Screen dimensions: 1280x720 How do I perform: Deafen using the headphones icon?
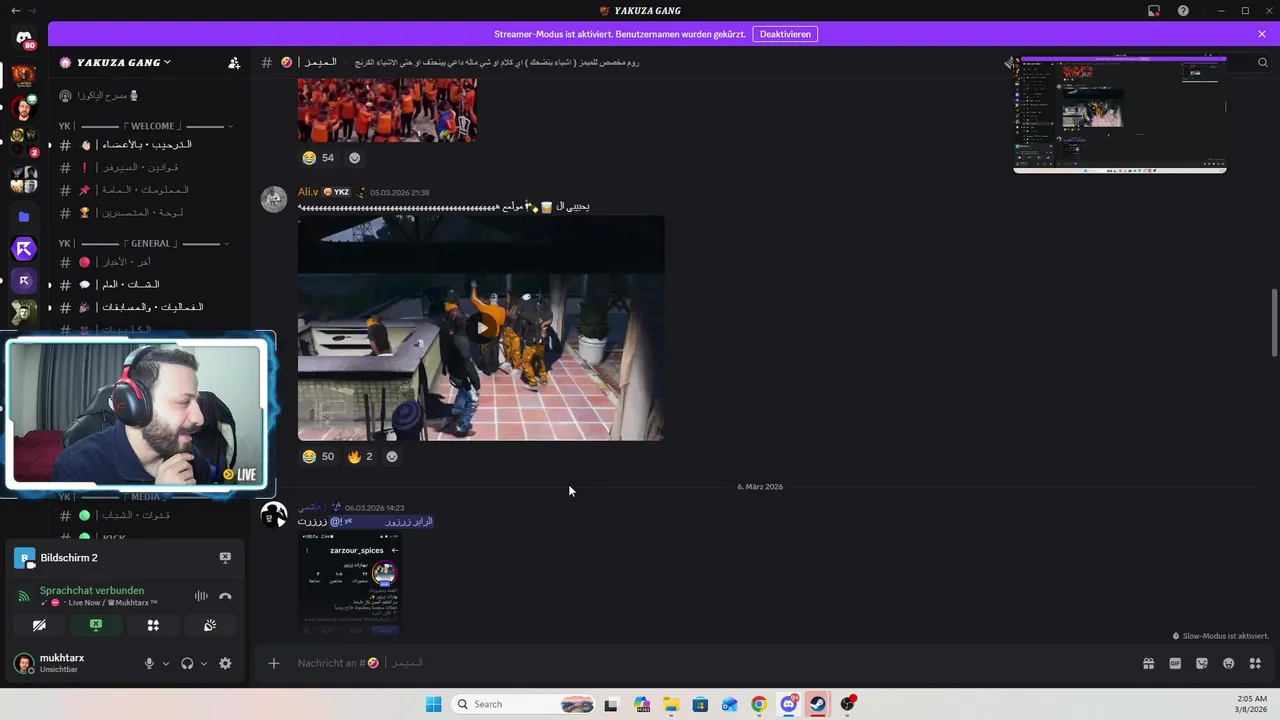187,663
